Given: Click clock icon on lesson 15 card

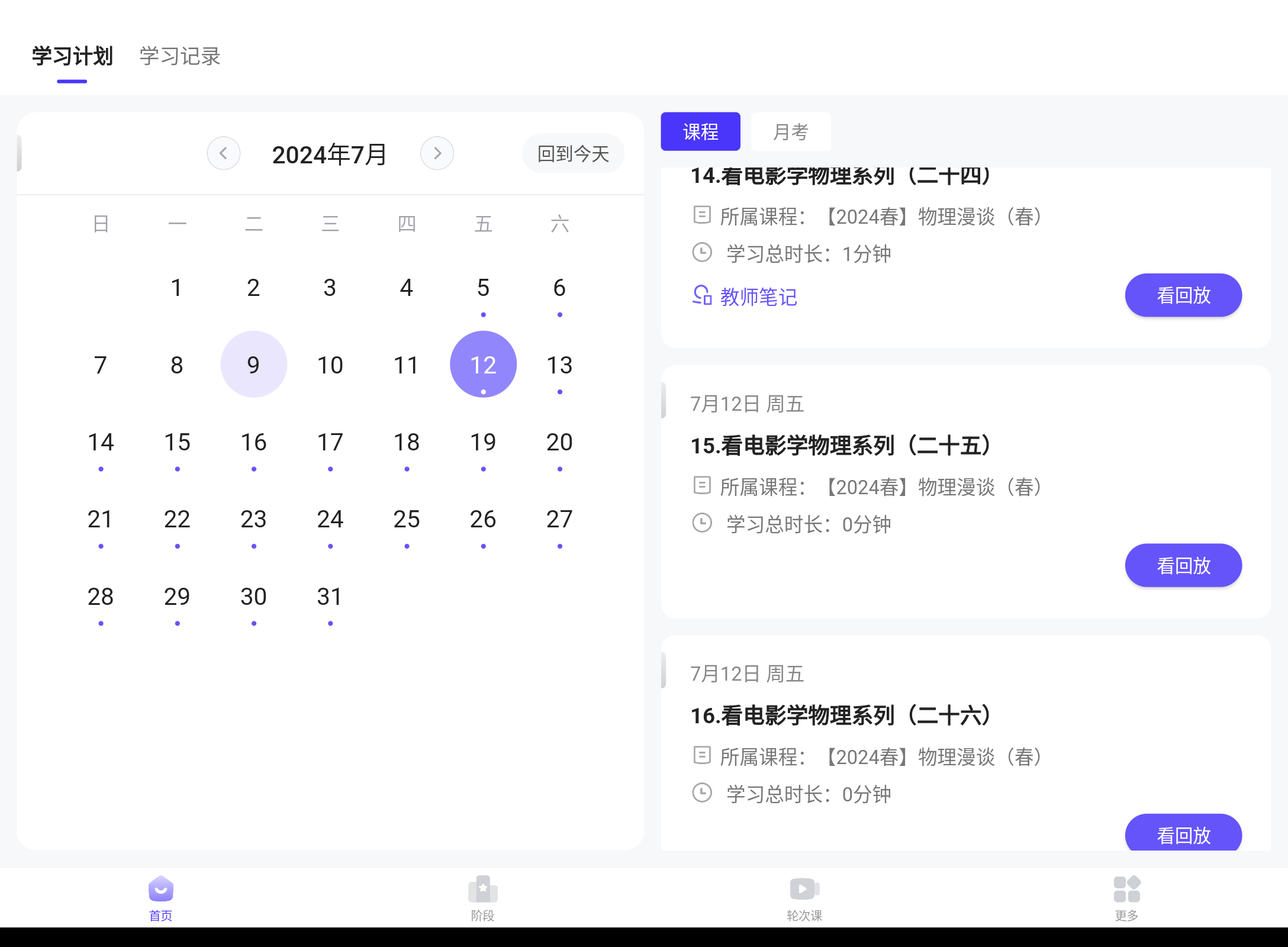Looking at the screenshot, I should (x=702, y=523).
